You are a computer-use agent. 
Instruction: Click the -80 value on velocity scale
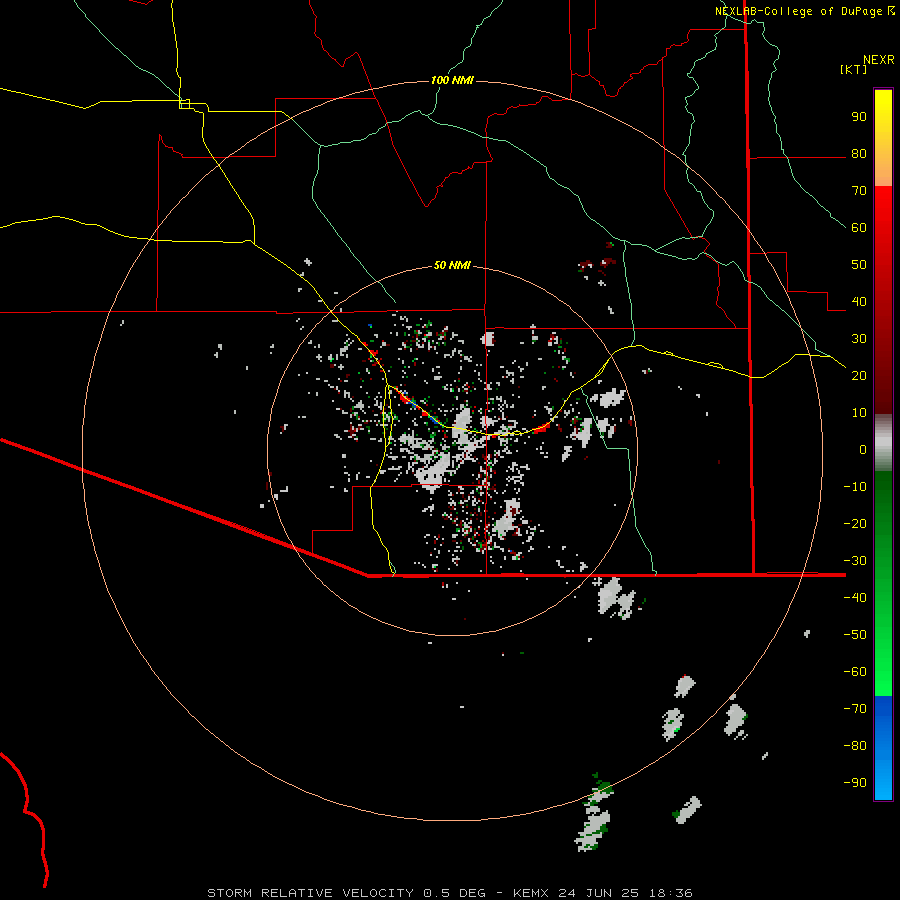pyautogui.click(x=855, y=746)
